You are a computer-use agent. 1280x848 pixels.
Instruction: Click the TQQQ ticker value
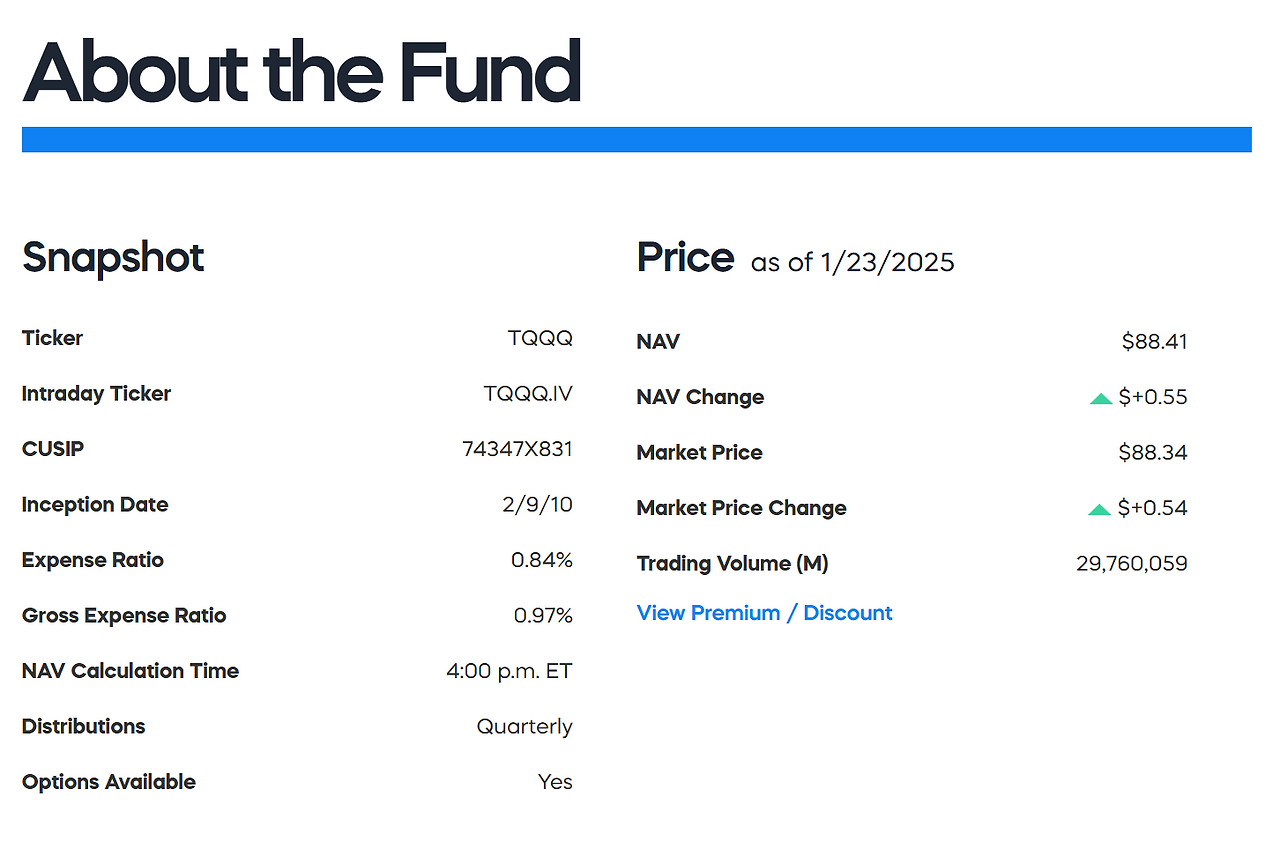[x=540, y=338]
